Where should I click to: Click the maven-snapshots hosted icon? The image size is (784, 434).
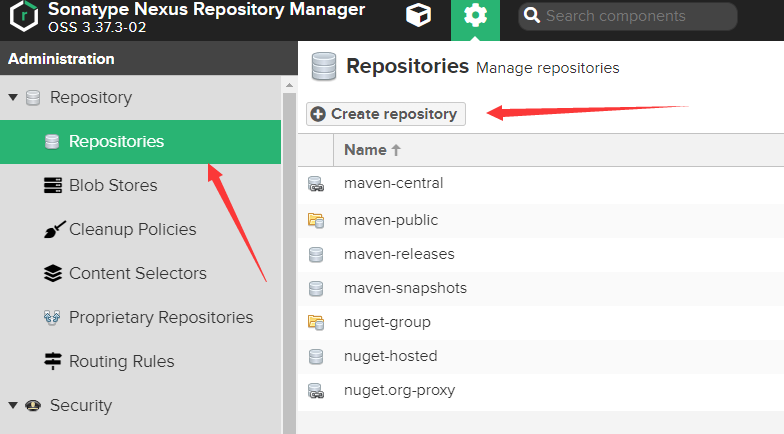[x=316, y=288]
